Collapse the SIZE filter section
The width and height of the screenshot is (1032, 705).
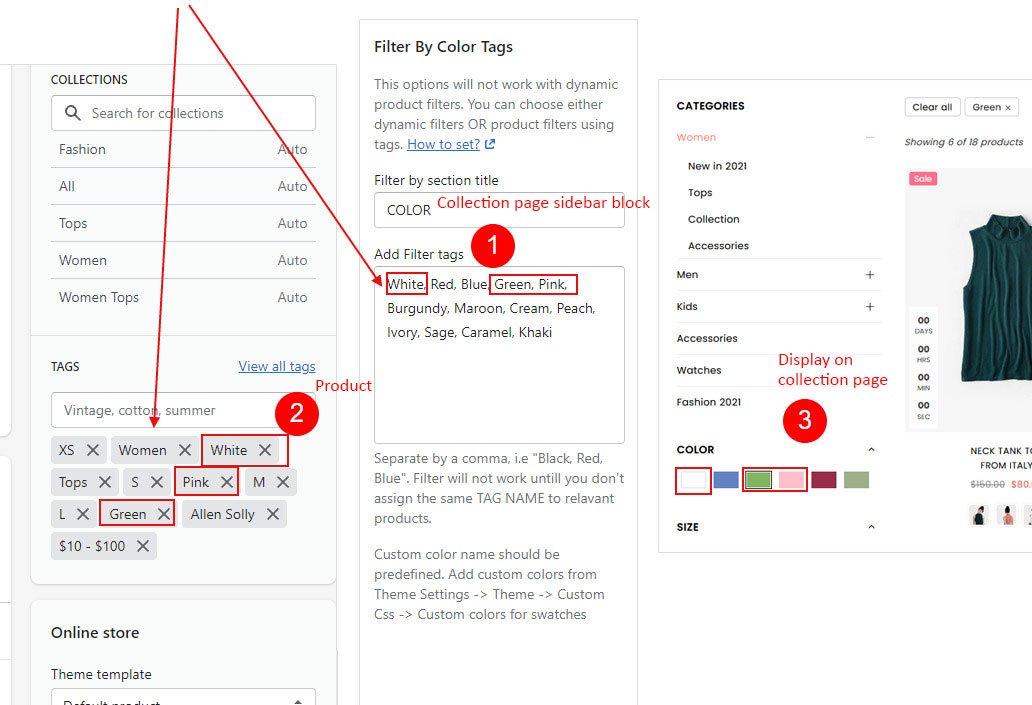click(871, 527)
